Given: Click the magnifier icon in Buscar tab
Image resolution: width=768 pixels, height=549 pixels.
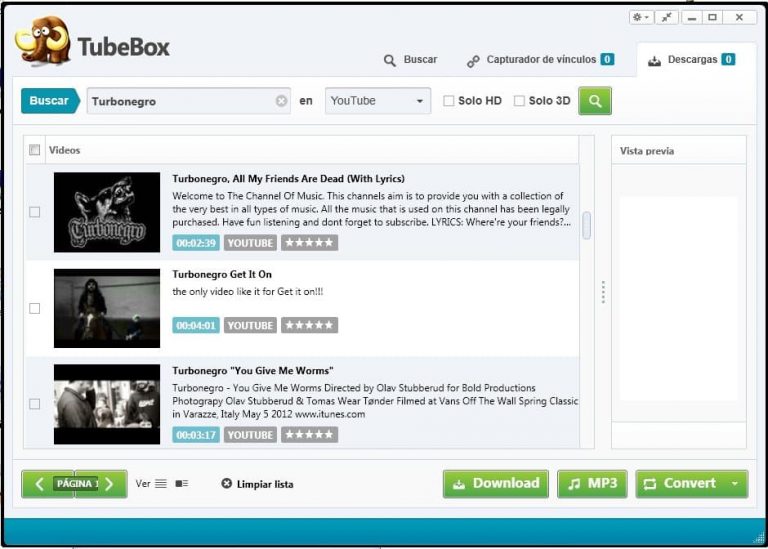Looking at the screenshot, I should [390, 61].
